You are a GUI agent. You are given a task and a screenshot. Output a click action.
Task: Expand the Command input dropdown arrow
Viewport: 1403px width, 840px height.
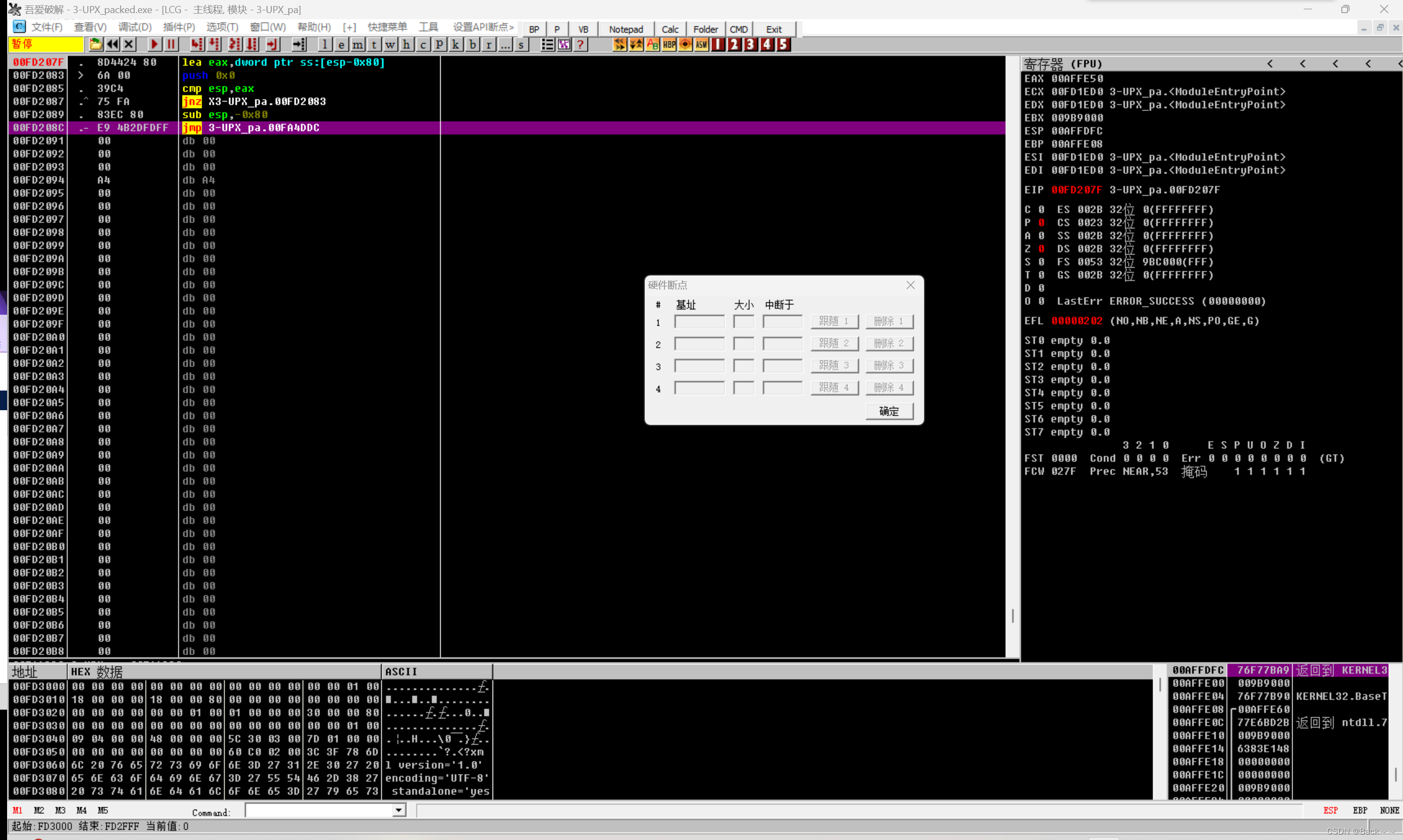pos(399,811)
